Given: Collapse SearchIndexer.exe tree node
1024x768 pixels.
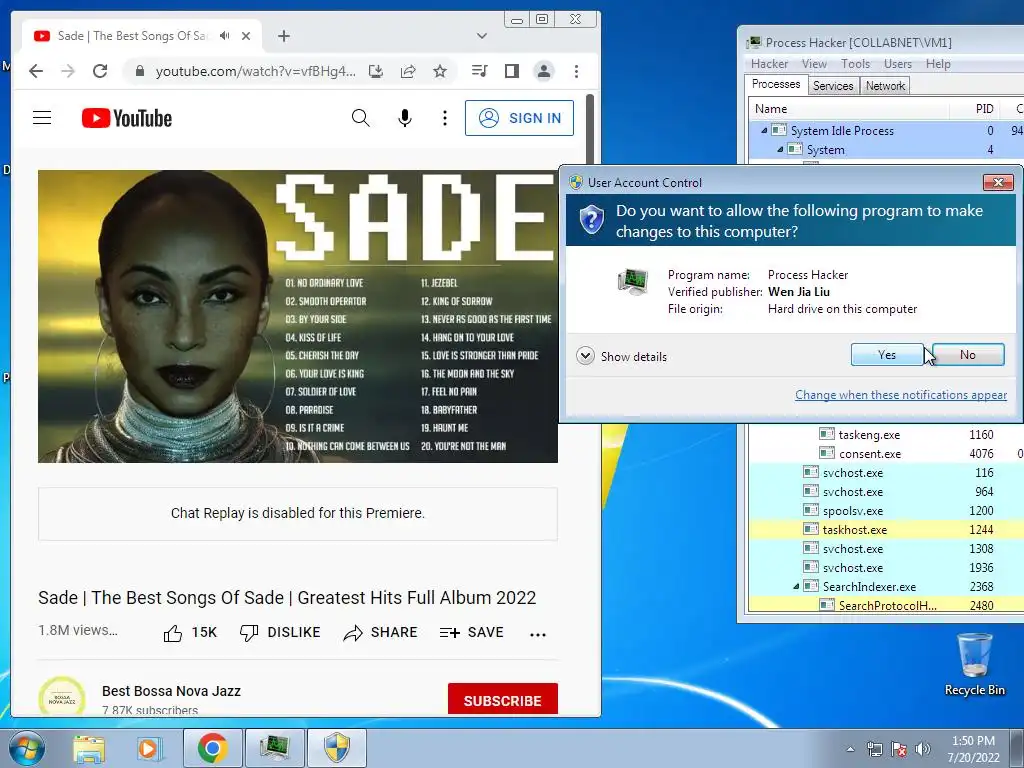Looking at the screenshot, I should click(796, 586).
